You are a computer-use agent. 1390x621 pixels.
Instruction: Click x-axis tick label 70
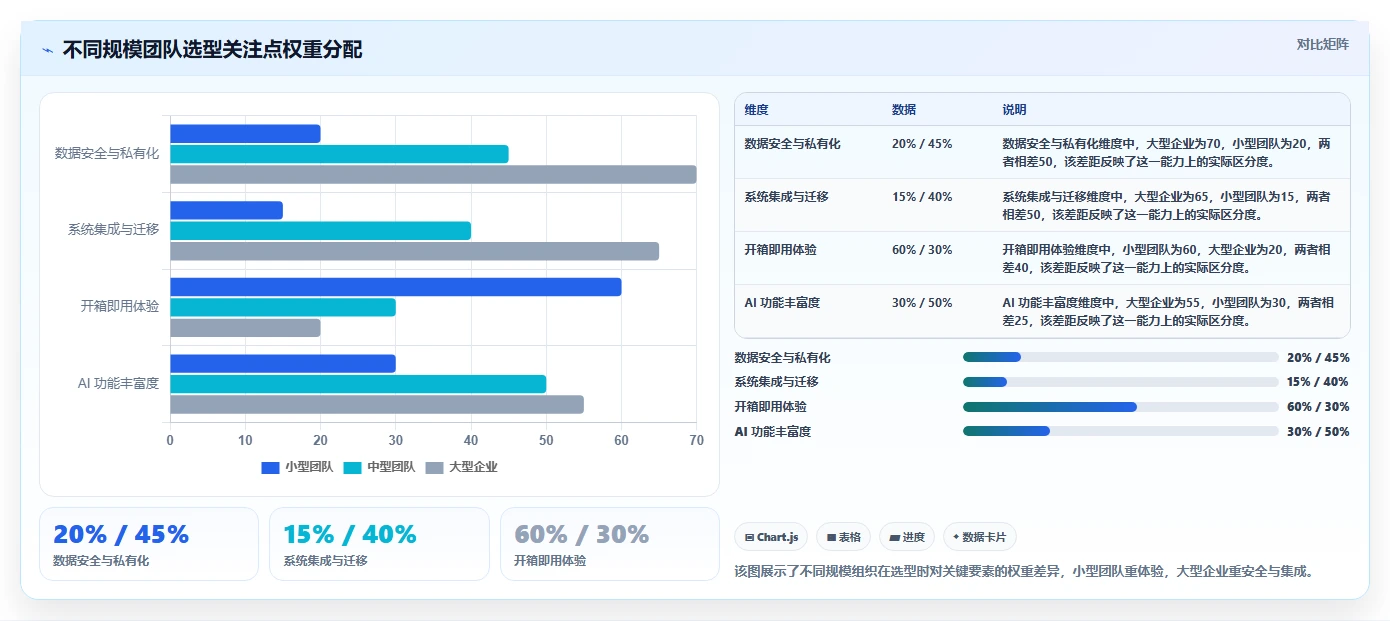point(697,441)
